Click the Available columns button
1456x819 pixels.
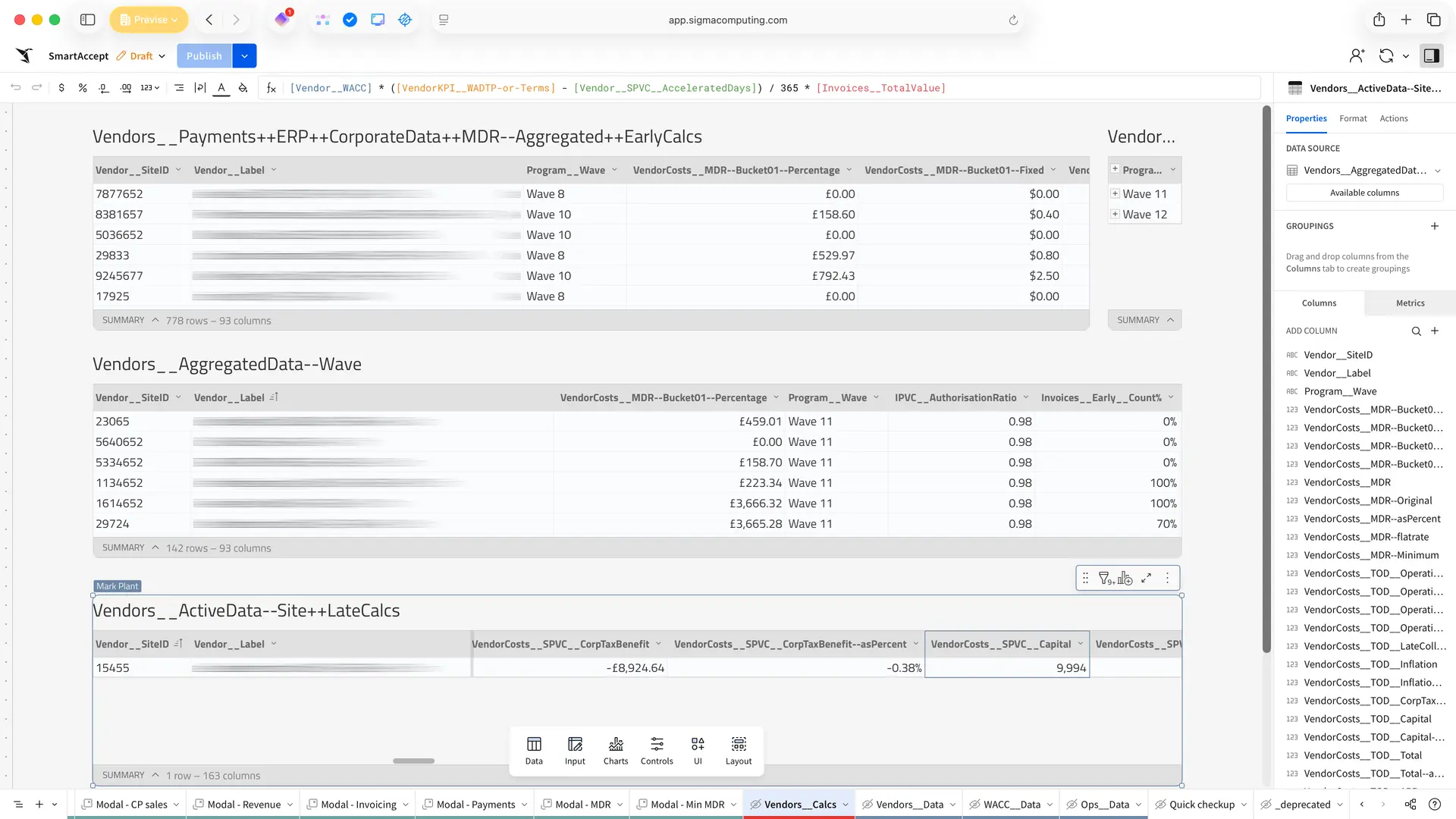(1363, 193)
